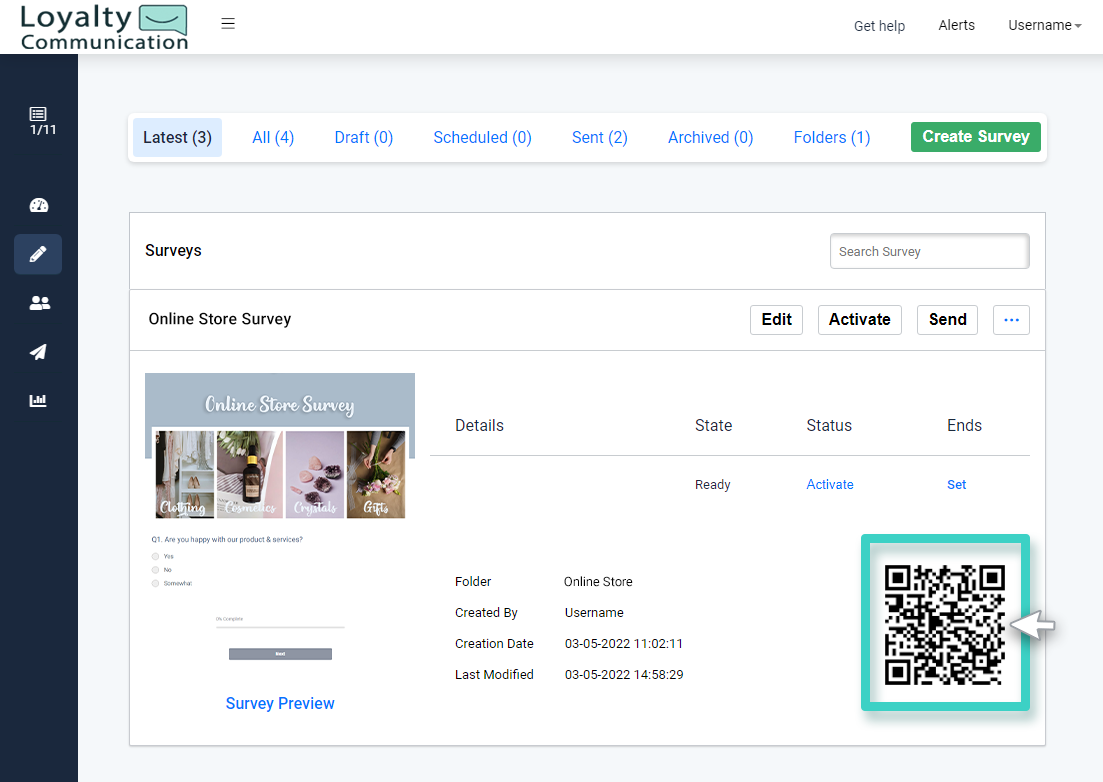Open the options ellipsis next to Send
This screenshot has height=782, width=1103.
point(1011,319)
